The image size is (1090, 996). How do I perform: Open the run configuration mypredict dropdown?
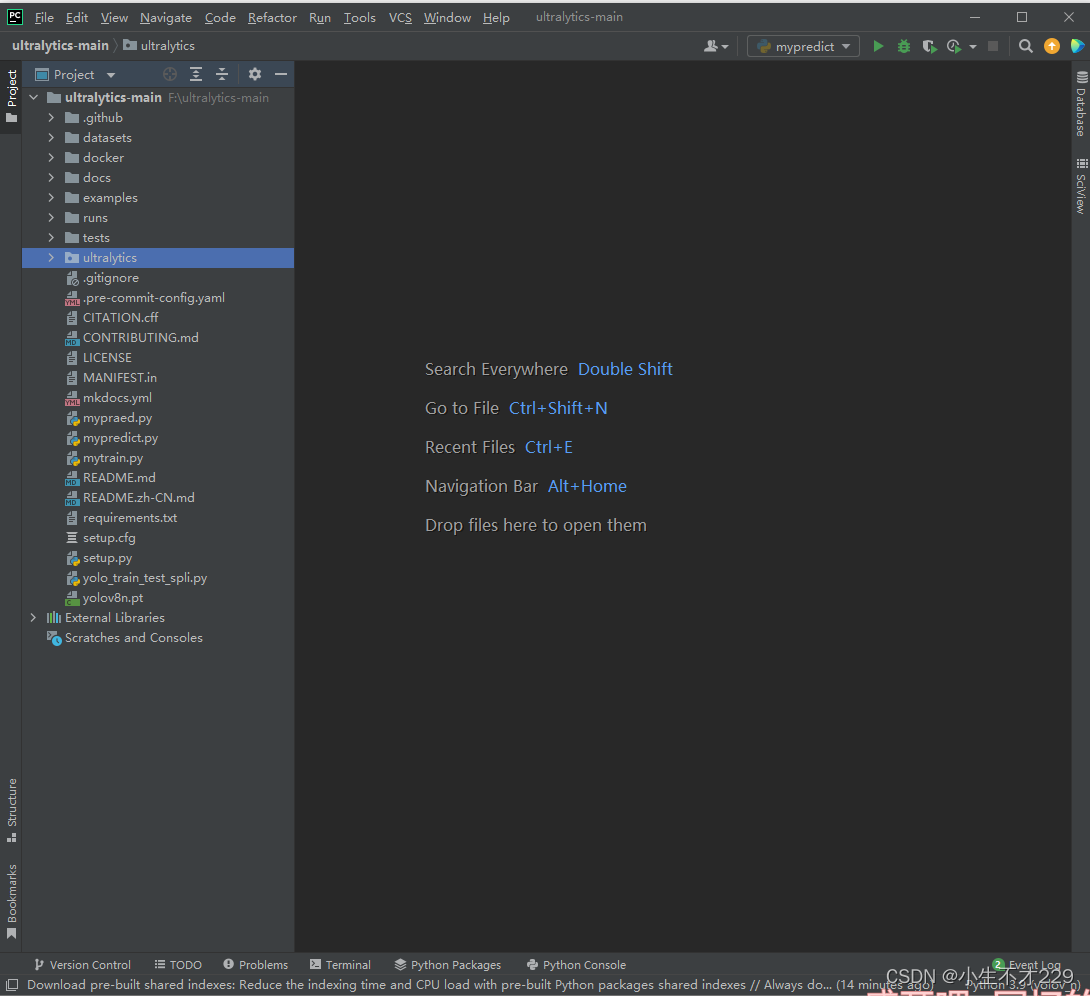(803, 46)
